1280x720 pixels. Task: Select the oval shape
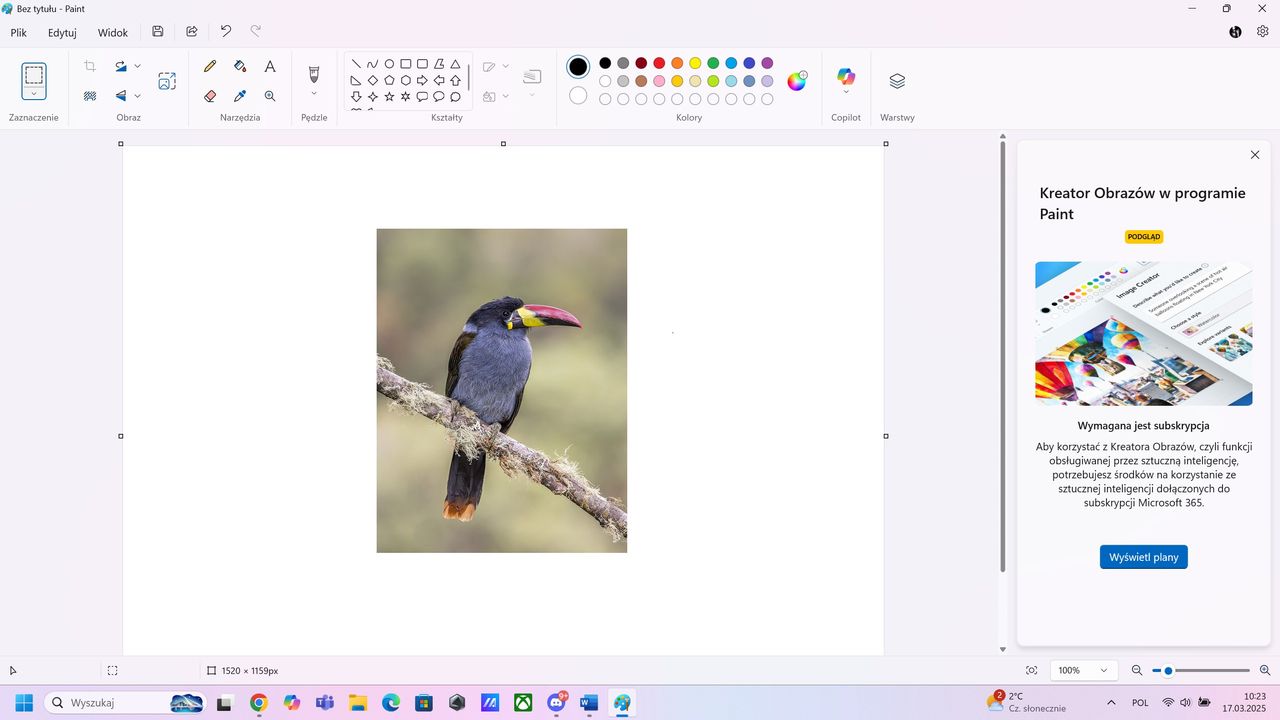tap(389, 63)
